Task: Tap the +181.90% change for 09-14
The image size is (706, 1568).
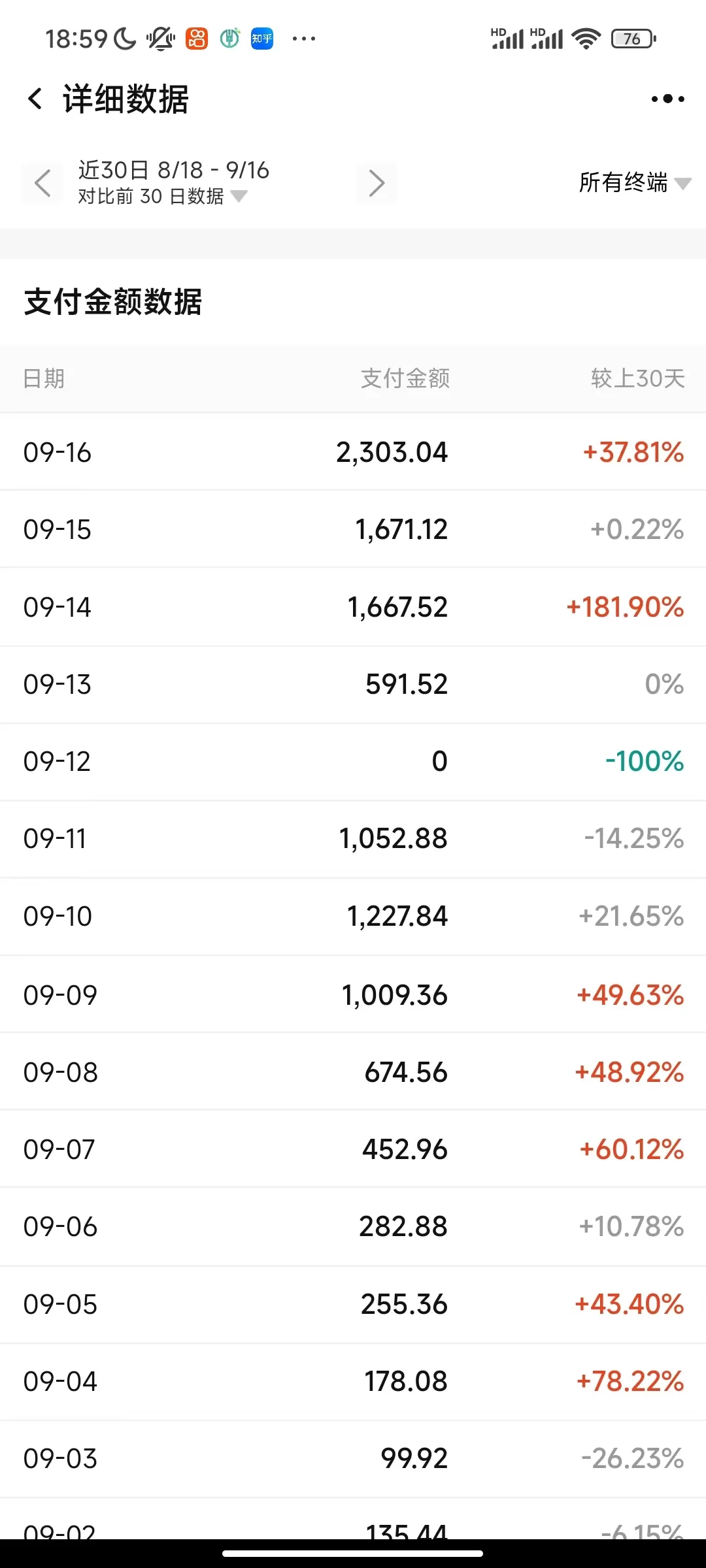Action: coord(625,607)
